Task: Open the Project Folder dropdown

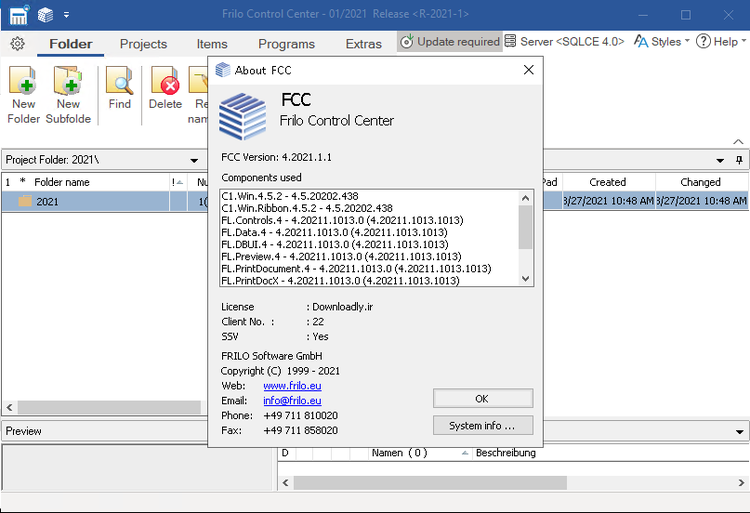Action: [x=194, y=160]
